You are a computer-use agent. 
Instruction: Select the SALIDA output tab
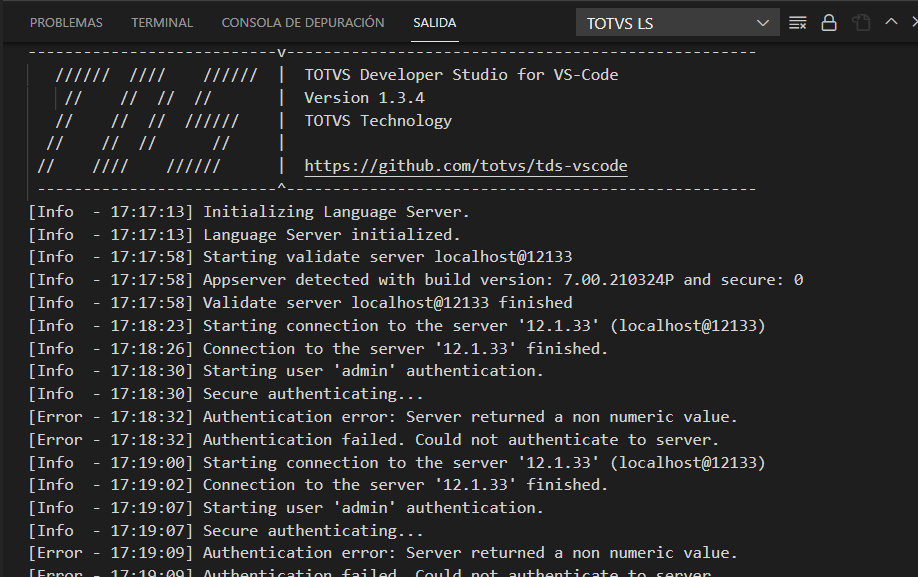(434, 23)
